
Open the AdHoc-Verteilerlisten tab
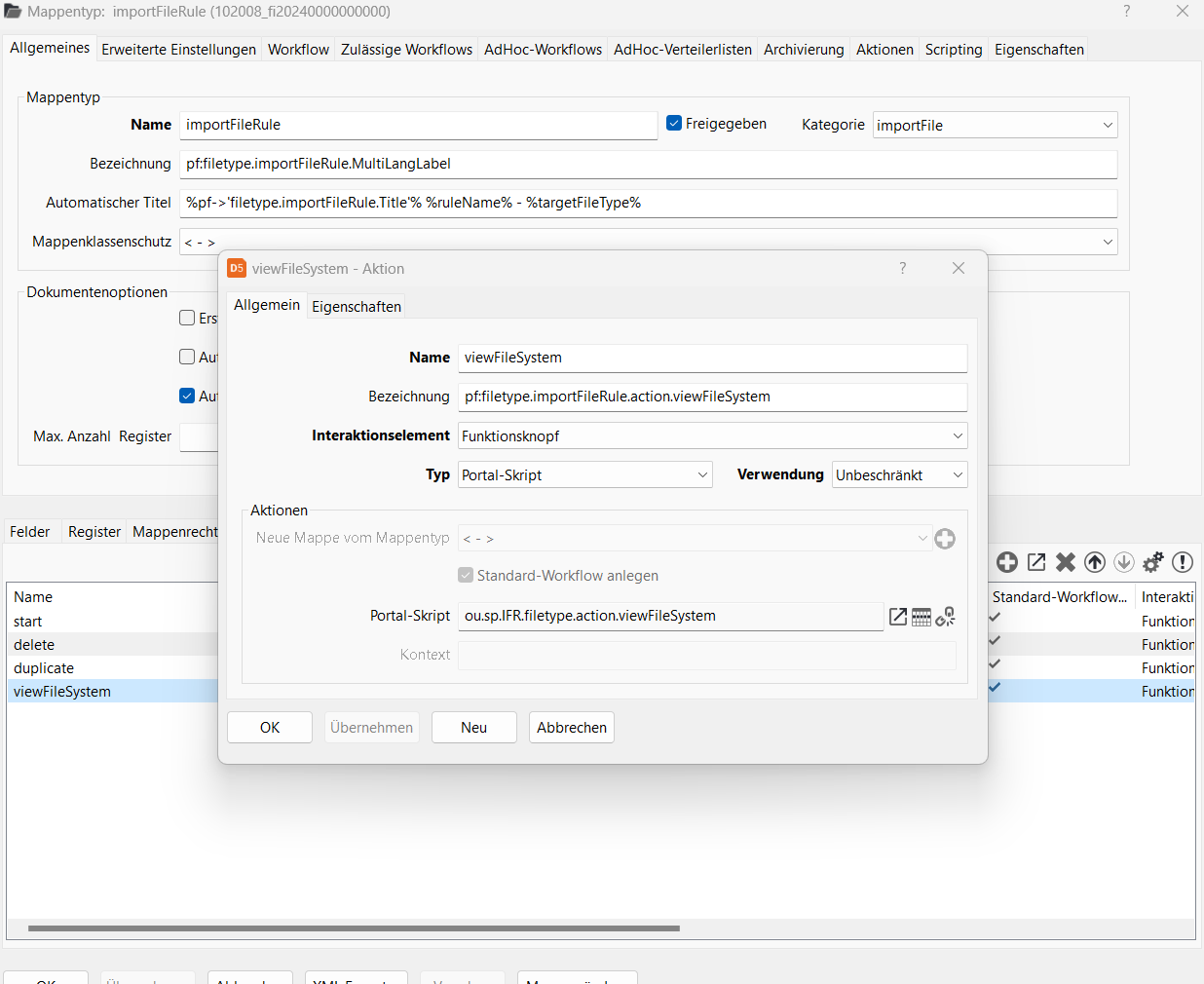[x=683, y=50]
